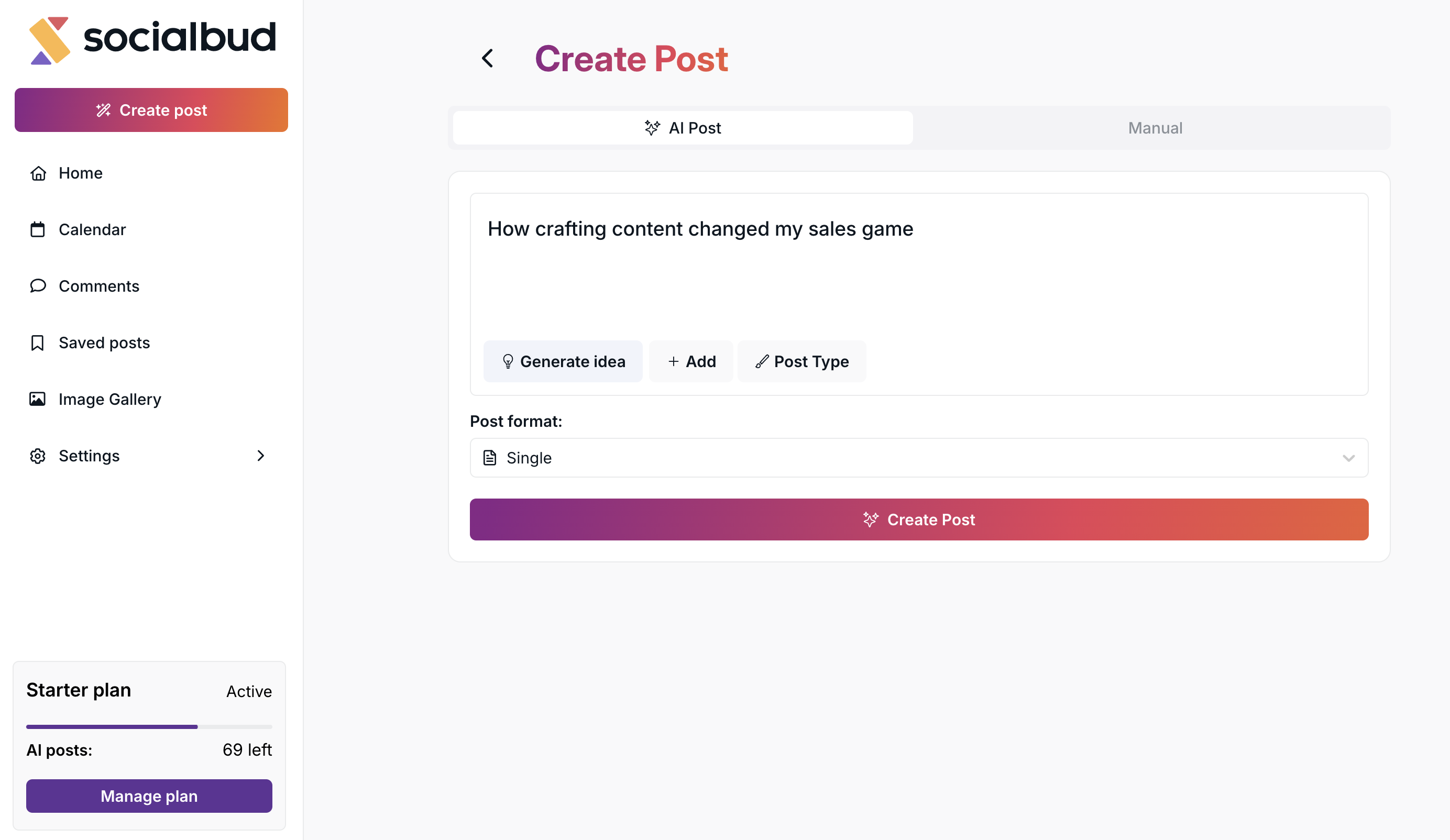Image resolution: width=1450 pixels, height=840 pixels.
Task: Click the Generate idea button
Action: [563, 361]
